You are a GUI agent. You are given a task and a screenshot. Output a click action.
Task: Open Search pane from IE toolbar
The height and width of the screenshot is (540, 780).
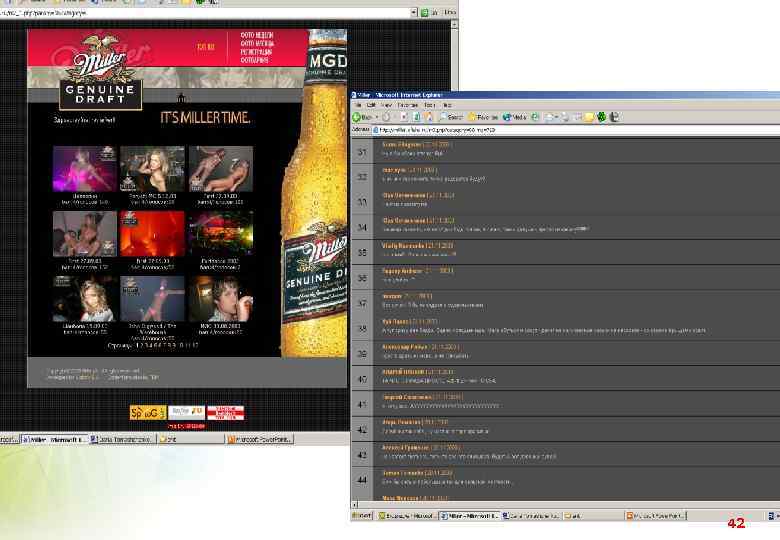tap(451, 117)
